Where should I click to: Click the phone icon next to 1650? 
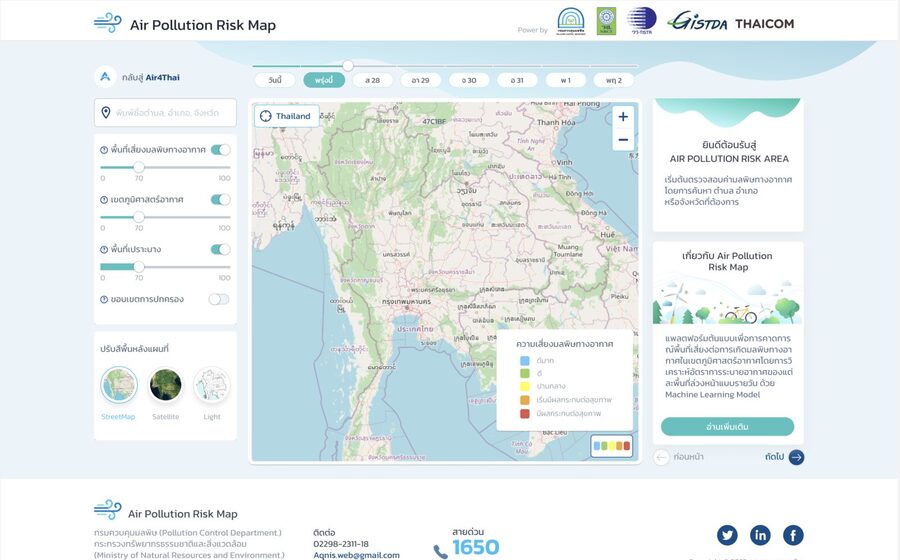coord(440,551)
